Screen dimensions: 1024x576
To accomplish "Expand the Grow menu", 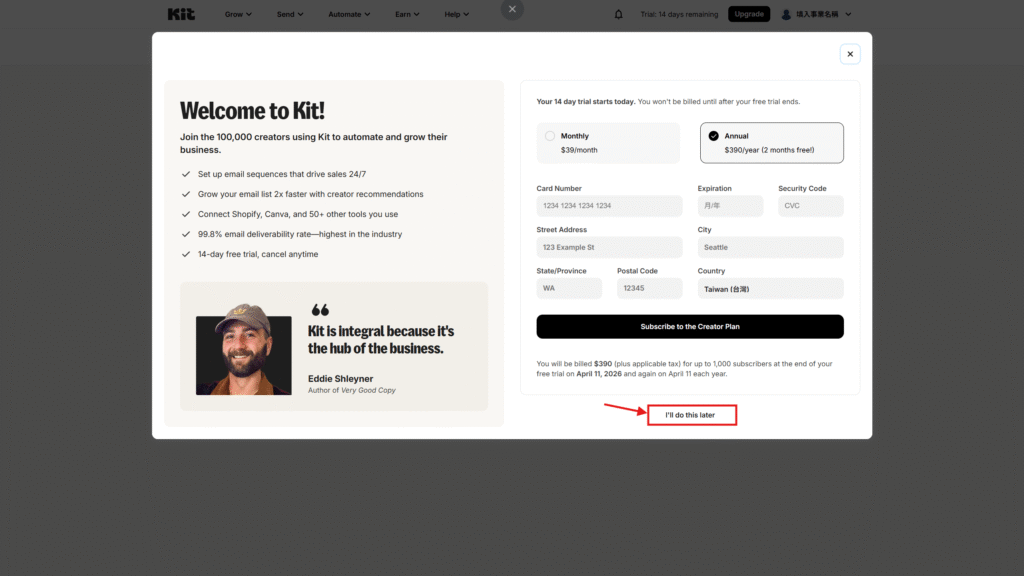I will pyautogui.click(x=238, y=14).
